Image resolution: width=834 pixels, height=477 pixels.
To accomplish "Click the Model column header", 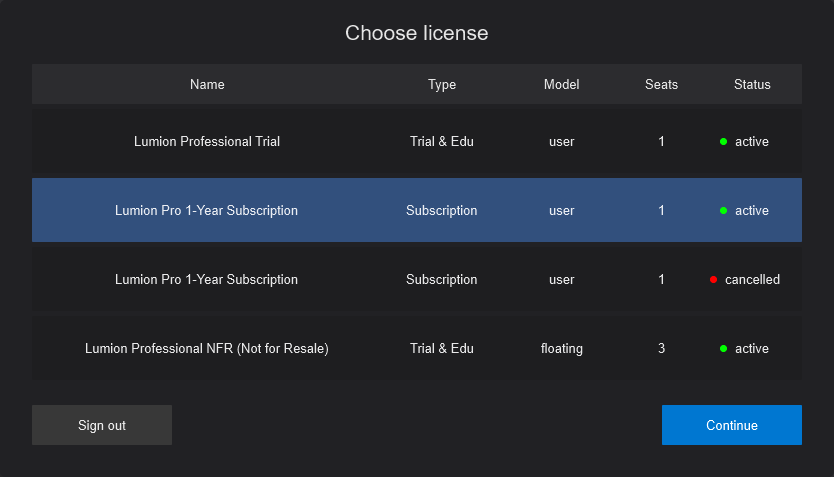I will (561, 85).
